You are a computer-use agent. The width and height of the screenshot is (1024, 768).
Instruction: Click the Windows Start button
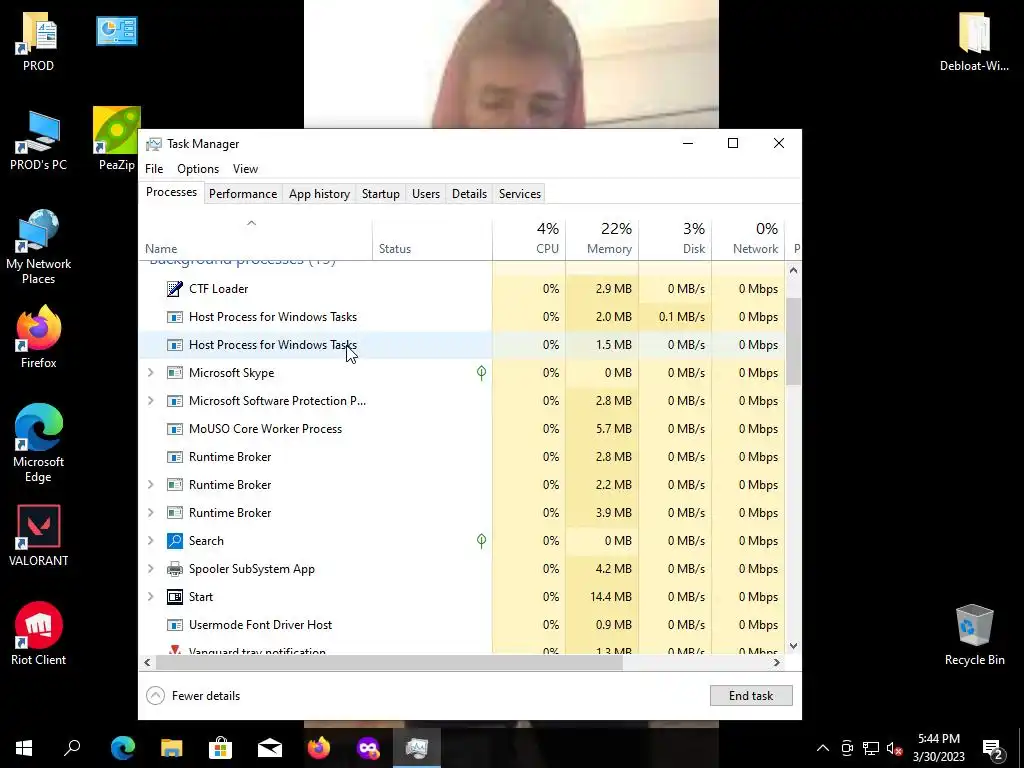tap(24, 748)
